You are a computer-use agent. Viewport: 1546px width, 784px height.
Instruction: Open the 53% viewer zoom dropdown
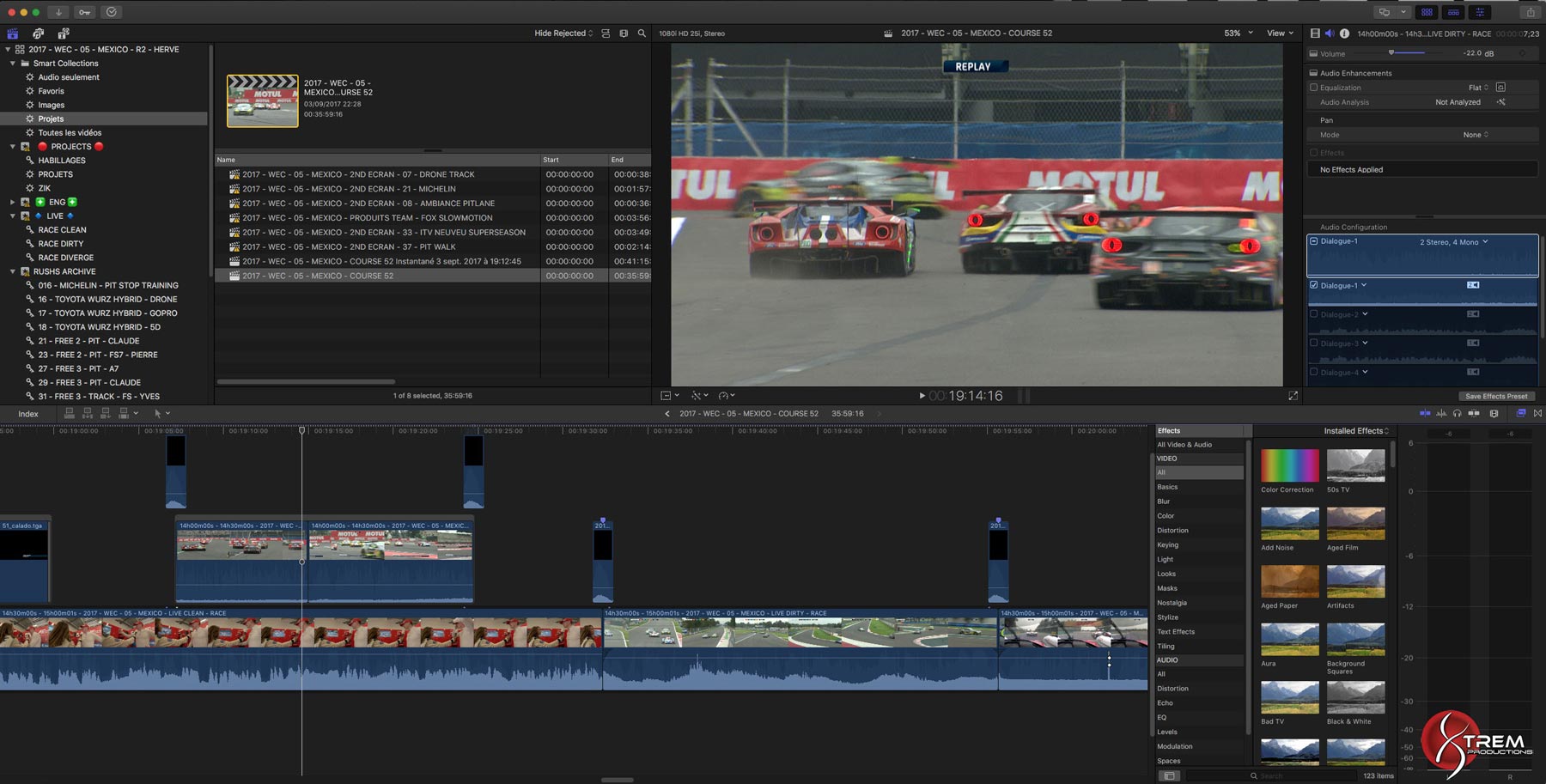[1239, 33]
